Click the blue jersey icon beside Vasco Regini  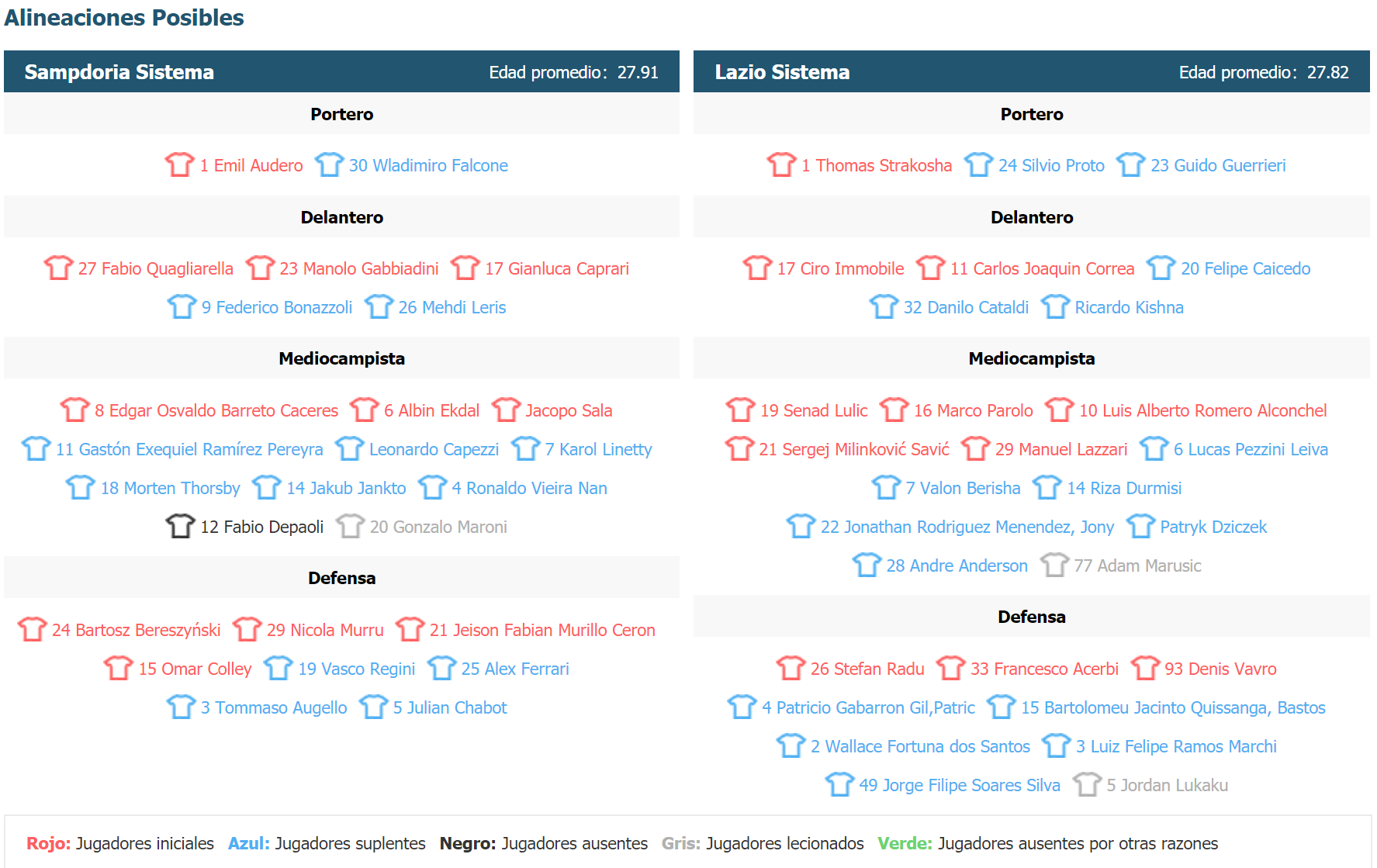click(x=278, y=668)
